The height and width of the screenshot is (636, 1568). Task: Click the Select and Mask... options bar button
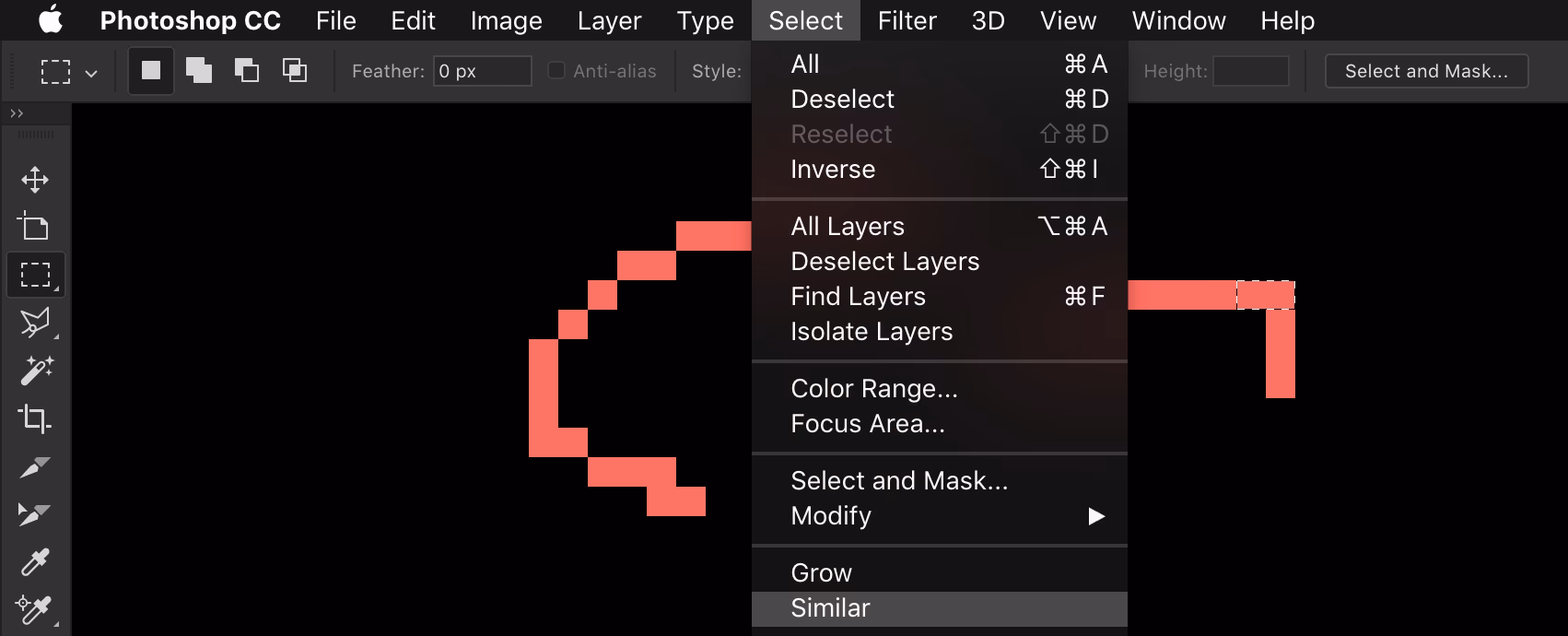coord(1426,71)
